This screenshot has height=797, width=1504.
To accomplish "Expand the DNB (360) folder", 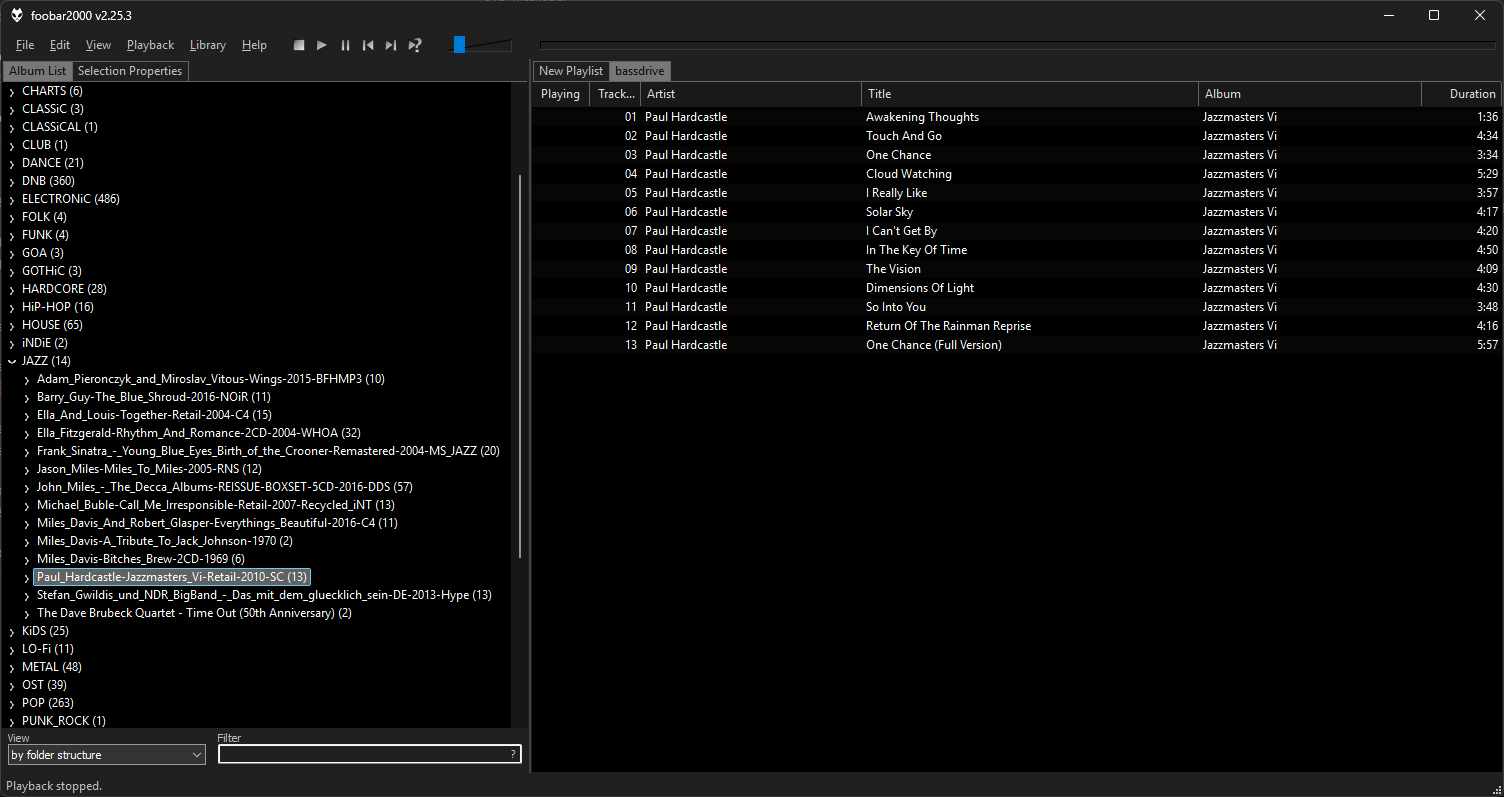I will click(x=11, y=181).
